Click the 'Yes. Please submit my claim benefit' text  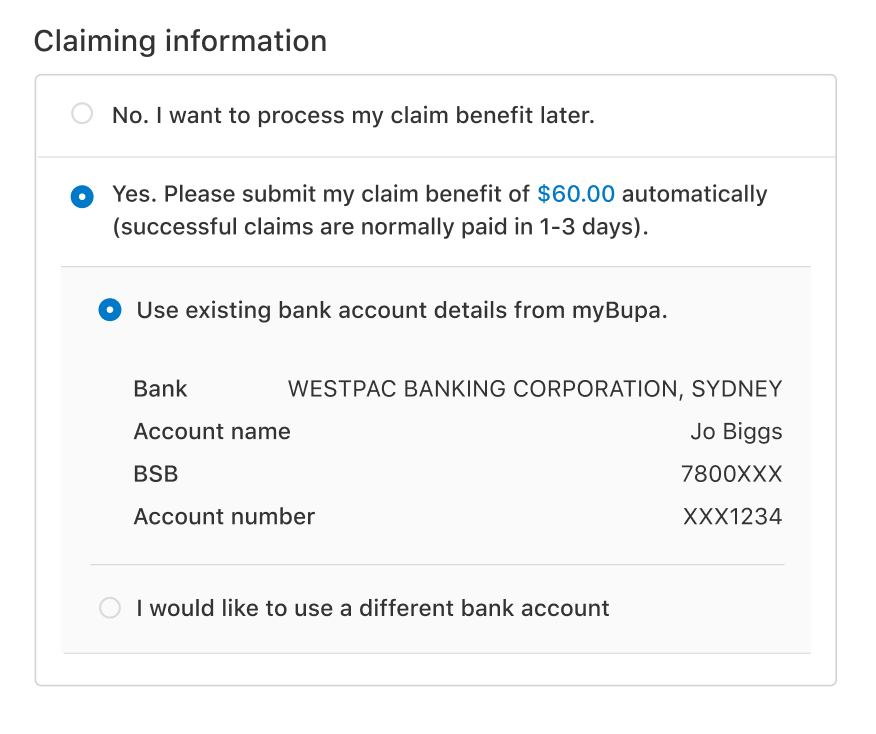click(x=321, y=194)
